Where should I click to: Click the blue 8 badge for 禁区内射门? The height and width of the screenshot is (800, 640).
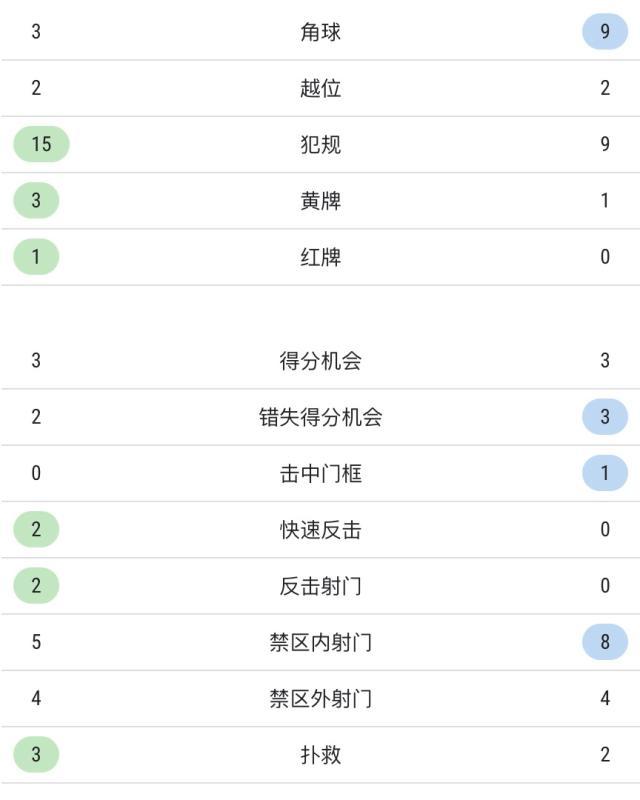[x=605, y=642]
